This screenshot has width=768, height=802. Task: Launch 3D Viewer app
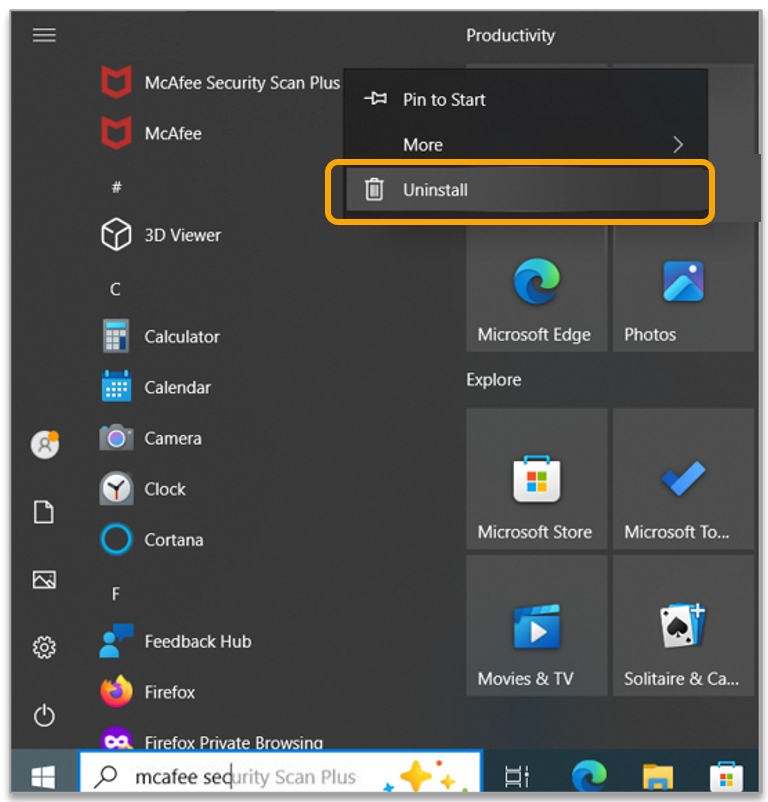pyautogui.click(x=181, y=235)
